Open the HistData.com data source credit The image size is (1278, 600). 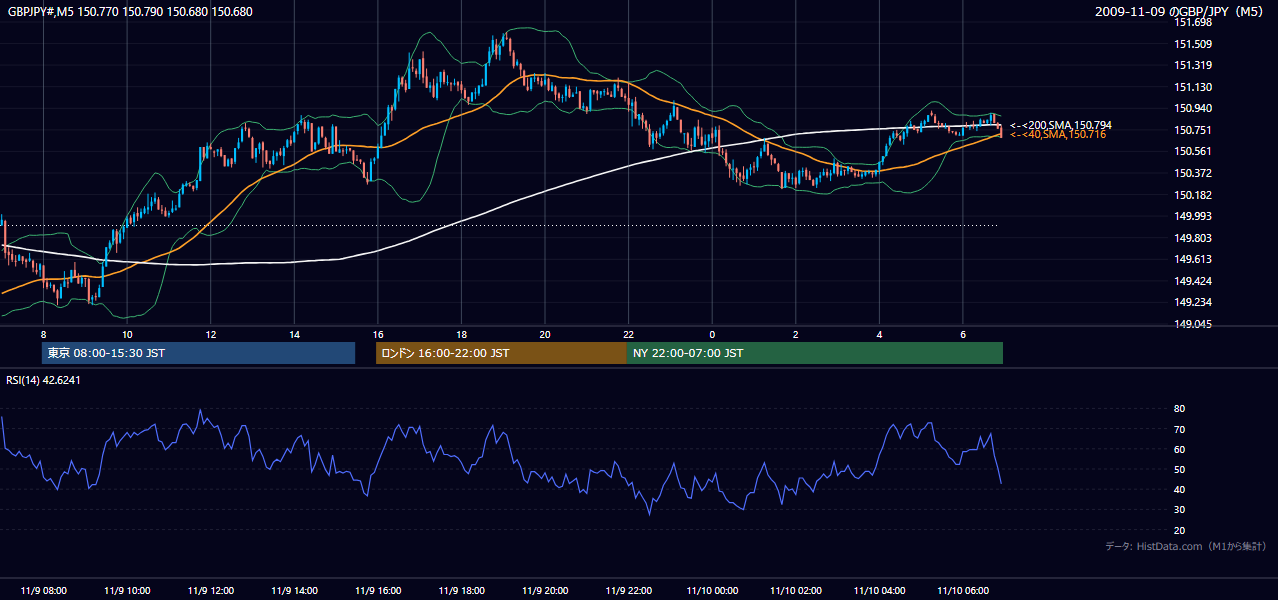point(1185,546)
